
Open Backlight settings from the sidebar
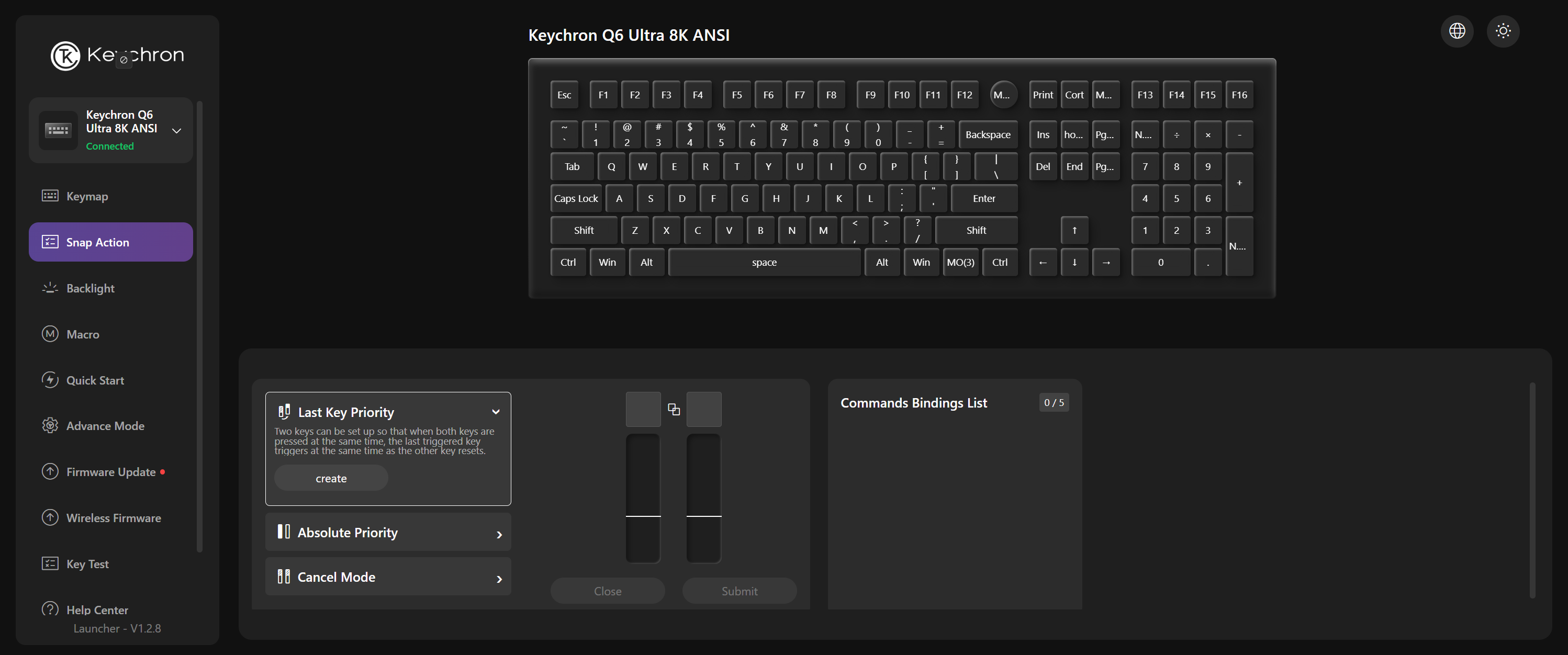pyautogui.click(x=90, y=288)
